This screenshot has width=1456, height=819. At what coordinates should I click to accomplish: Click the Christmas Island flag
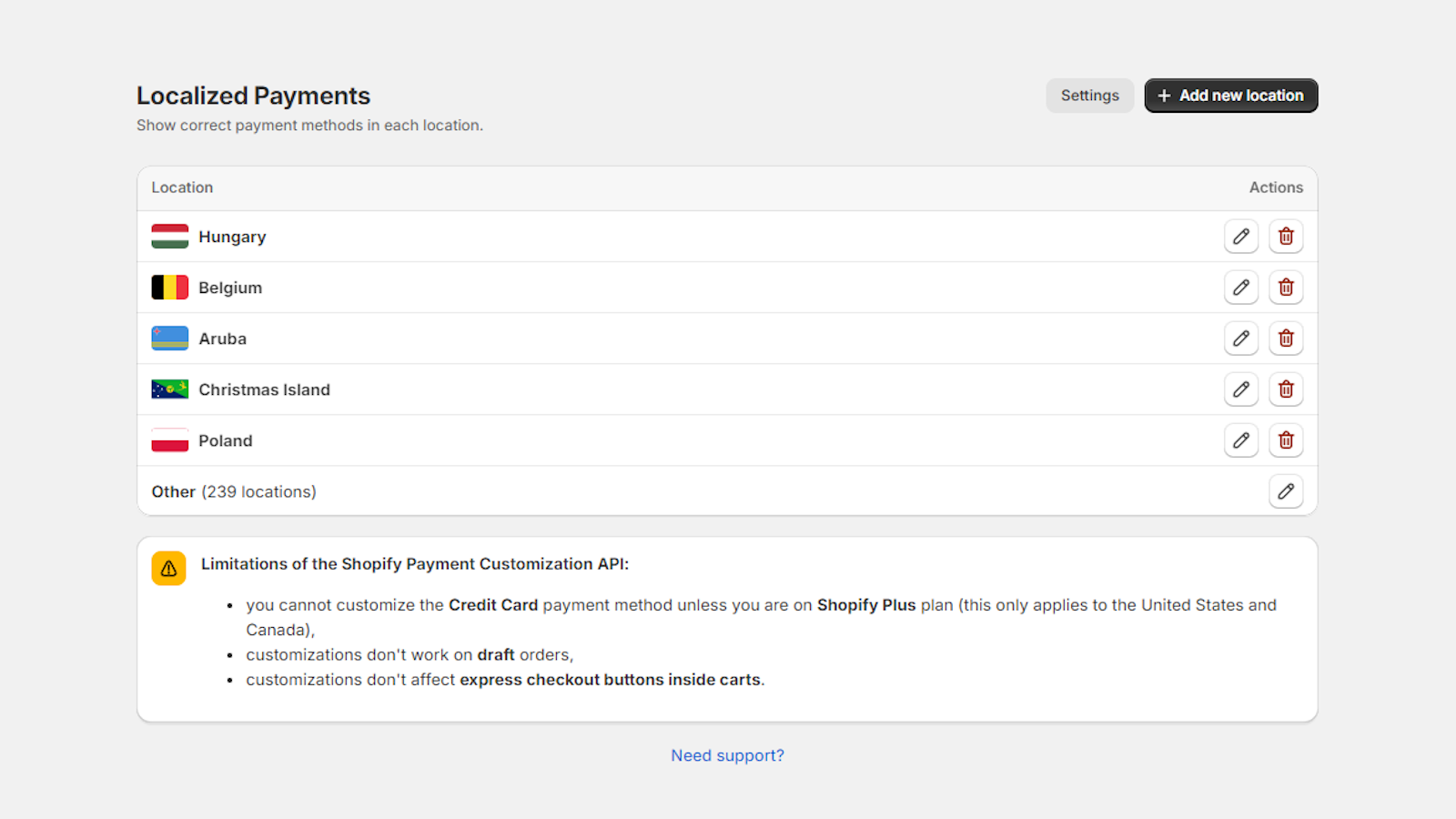pyautogui.click(x=169, y=389)
